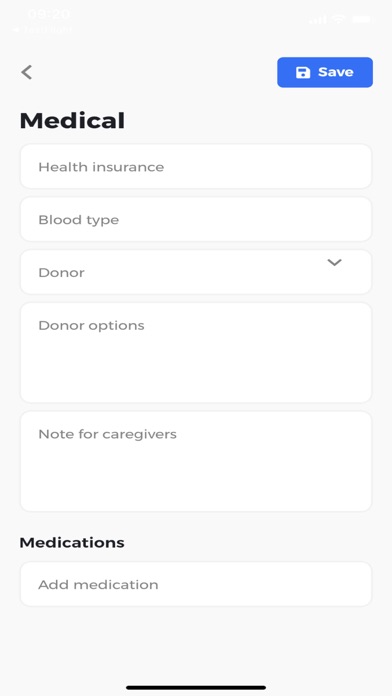The image size is (392, 696).
Task: Tap the cellular signal bars icon
Action: [x=318, y=19]
